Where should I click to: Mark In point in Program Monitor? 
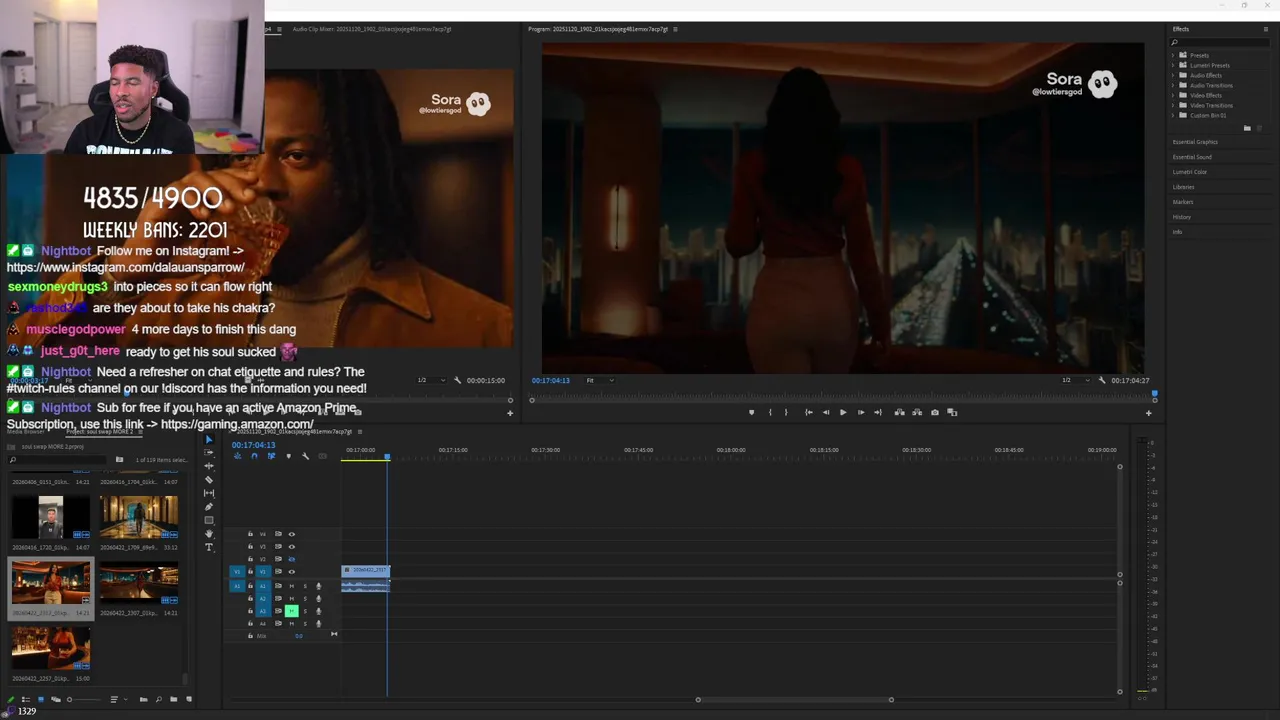point(770,412)
